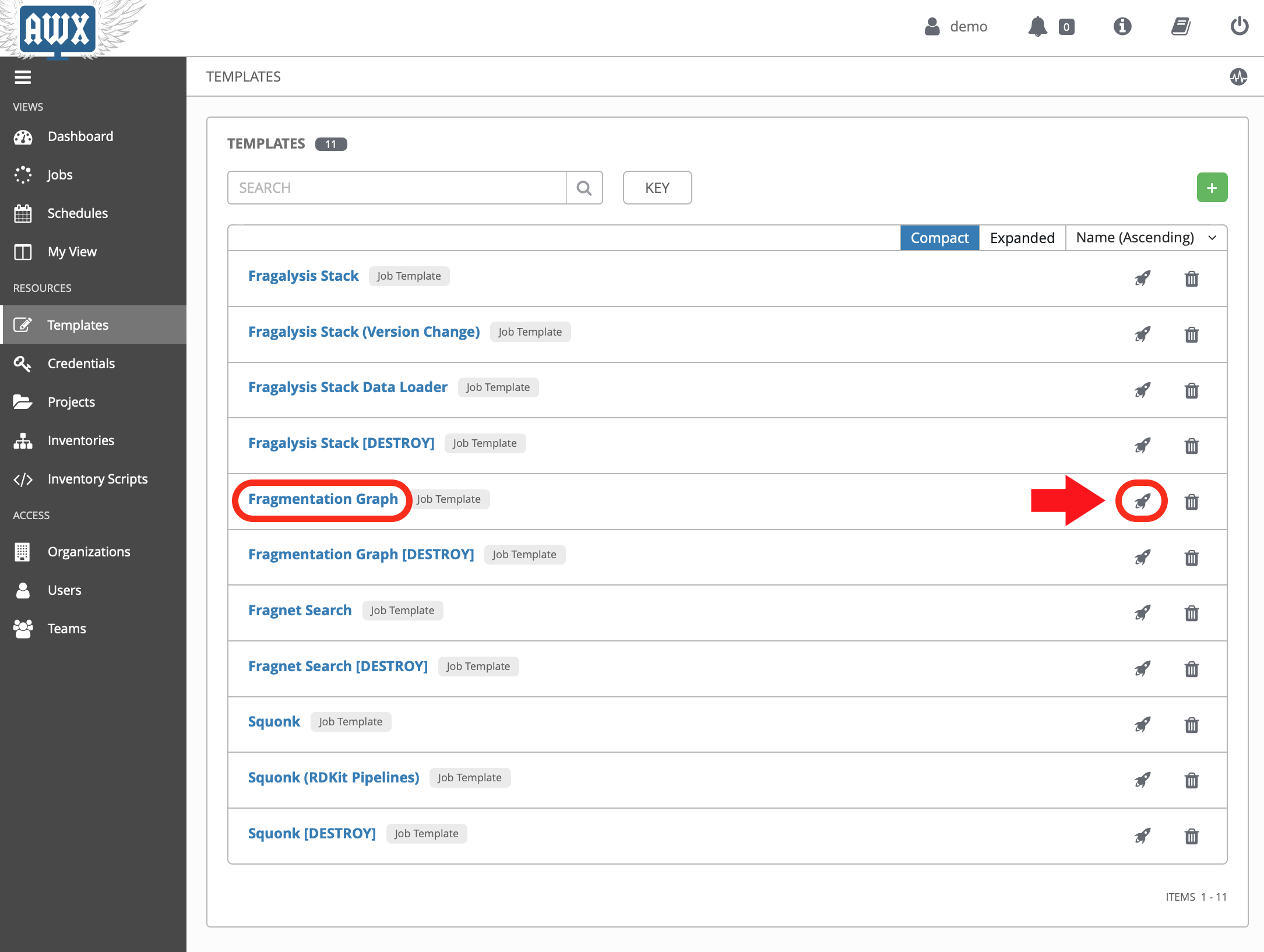Screen dimensions: 1264x952
Task: Add new template with green plus
Action: (1212, 188)
